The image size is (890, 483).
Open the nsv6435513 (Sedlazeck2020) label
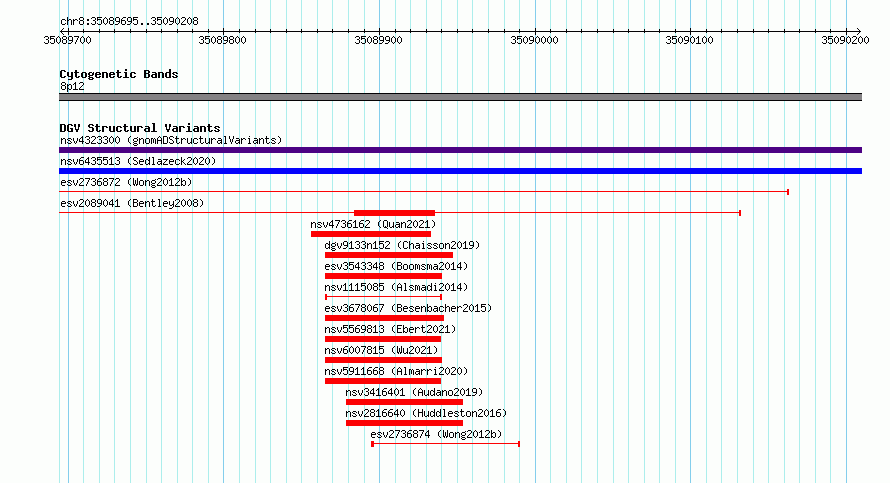pyautogui.click(x=138, y=161)
